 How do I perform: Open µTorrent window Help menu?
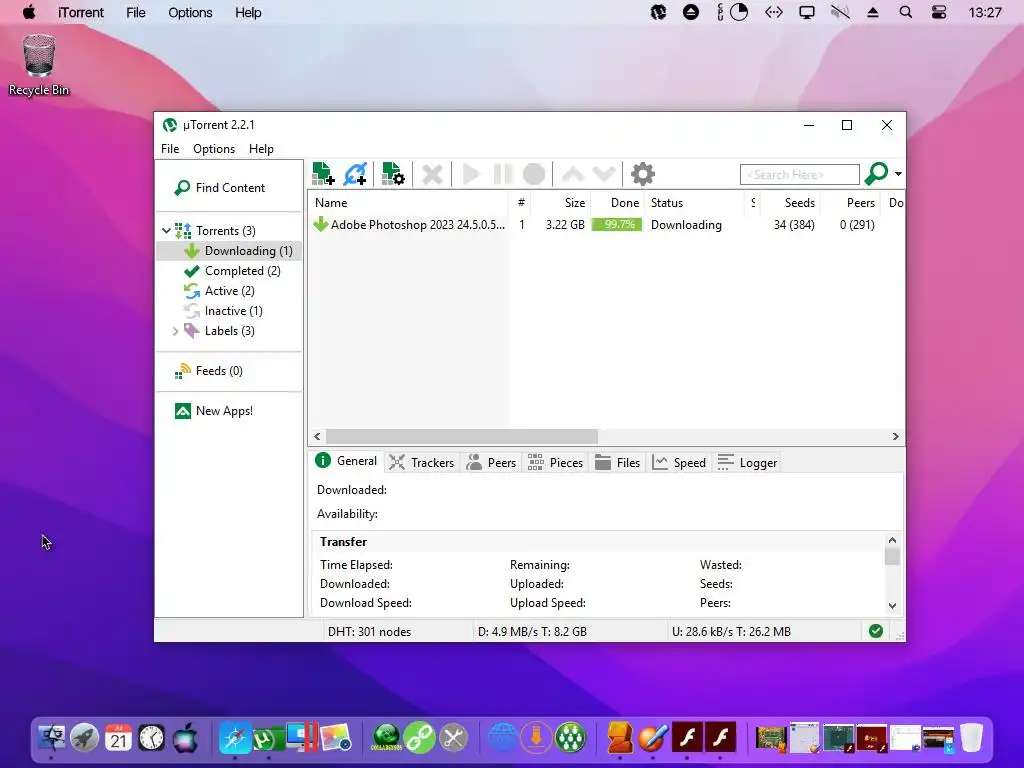tap(261, 149)
